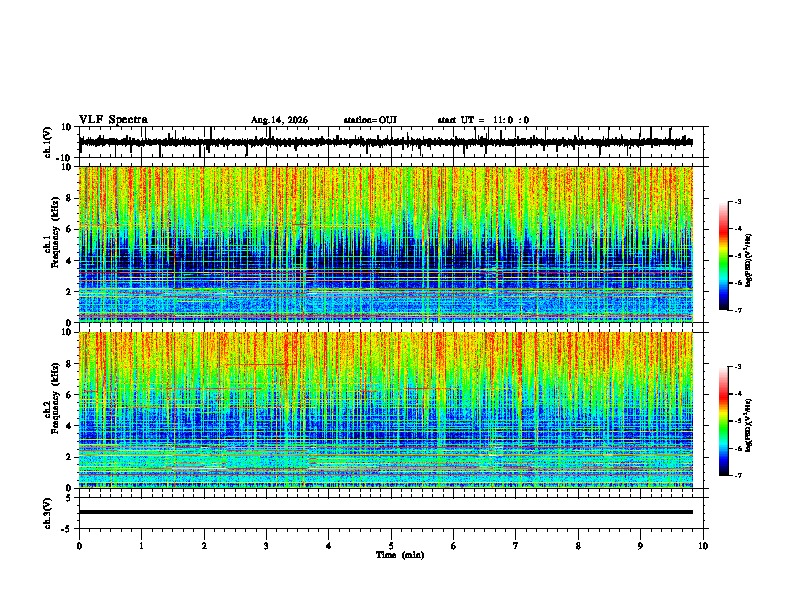This screenshot has height=612, width=792.
Task: Click the "start UT = 11:0 :0" label
Action: point(483,120)
